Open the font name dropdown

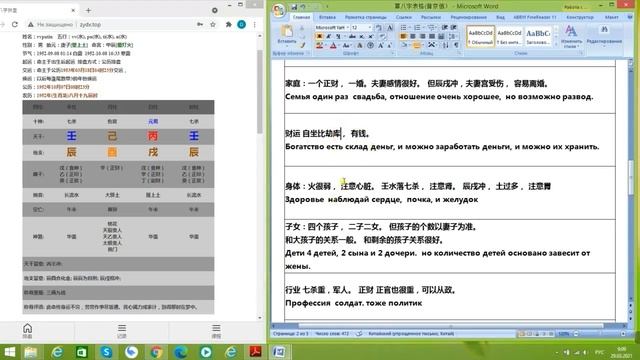[347, 27]
